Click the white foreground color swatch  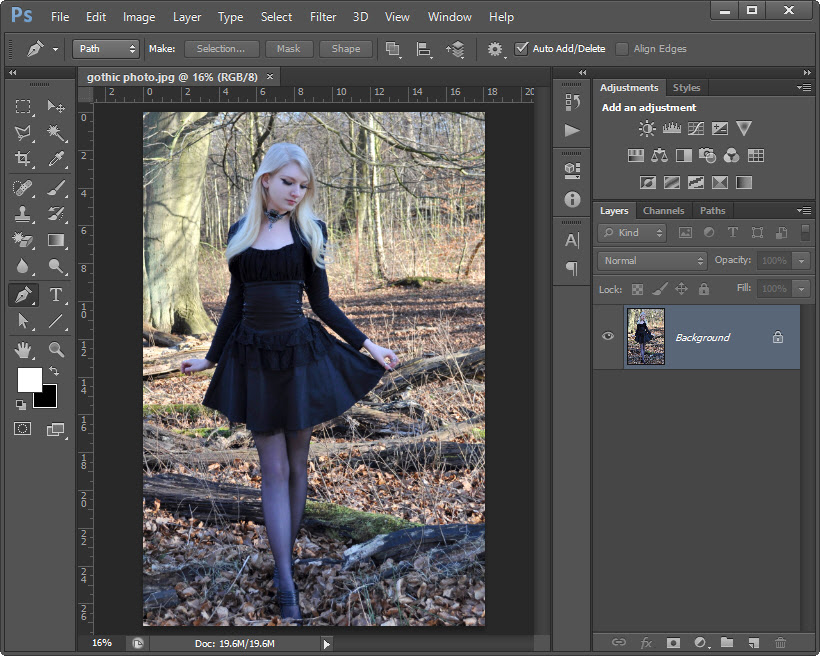(29, 380)
